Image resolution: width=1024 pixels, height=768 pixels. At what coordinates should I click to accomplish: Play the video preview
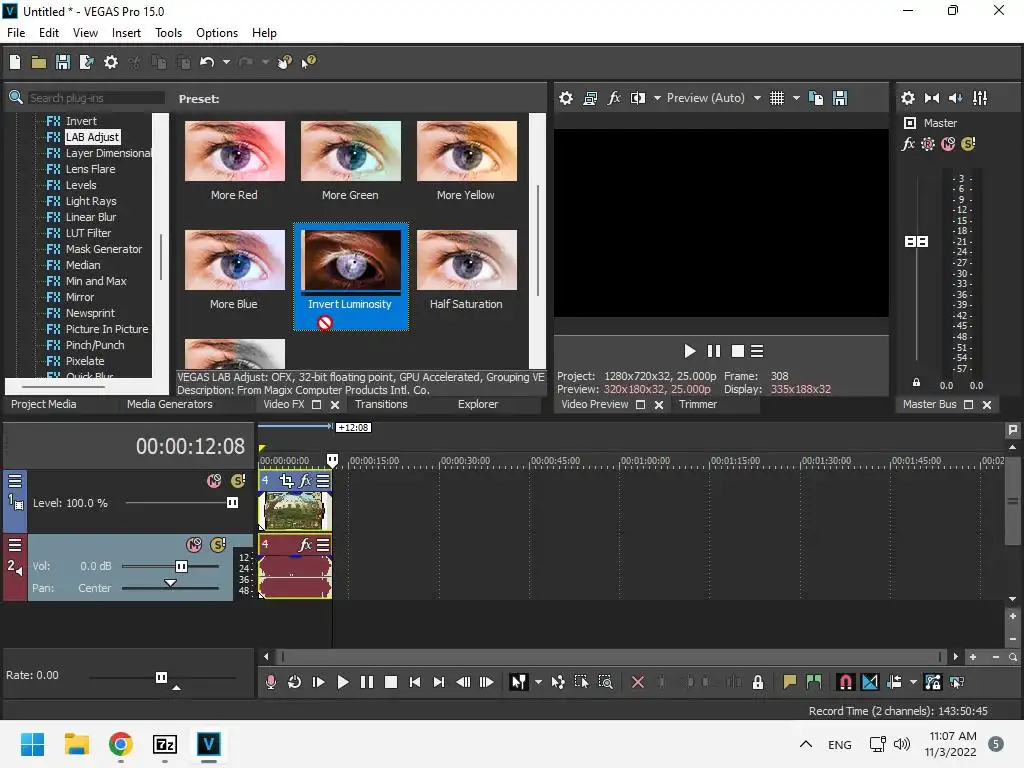click(690, 351)
